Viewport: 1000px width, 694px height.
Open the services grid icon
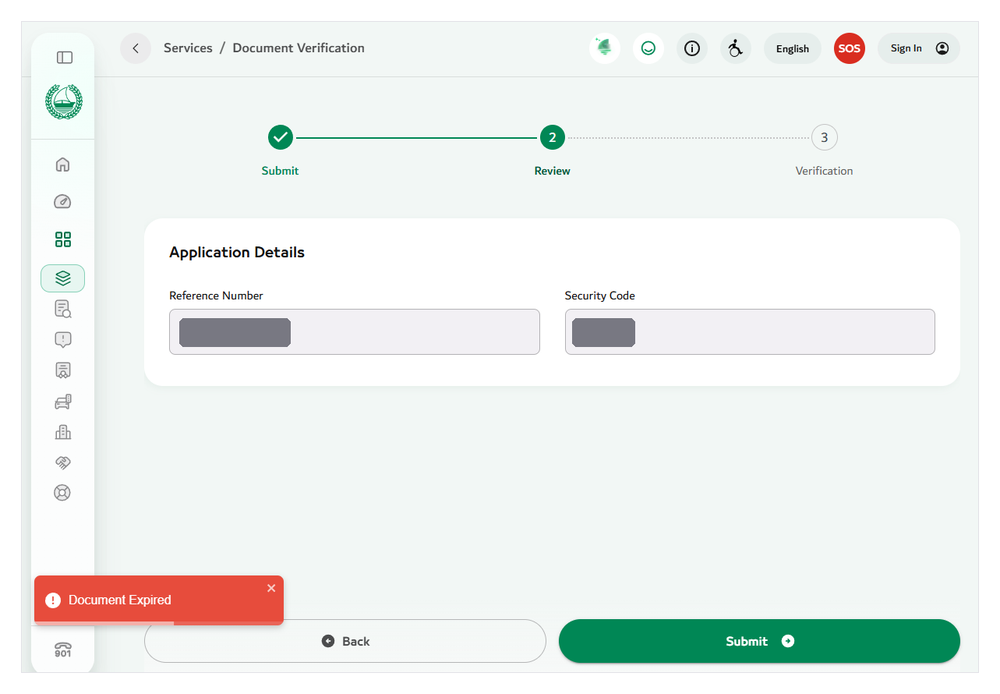point(62,239)
